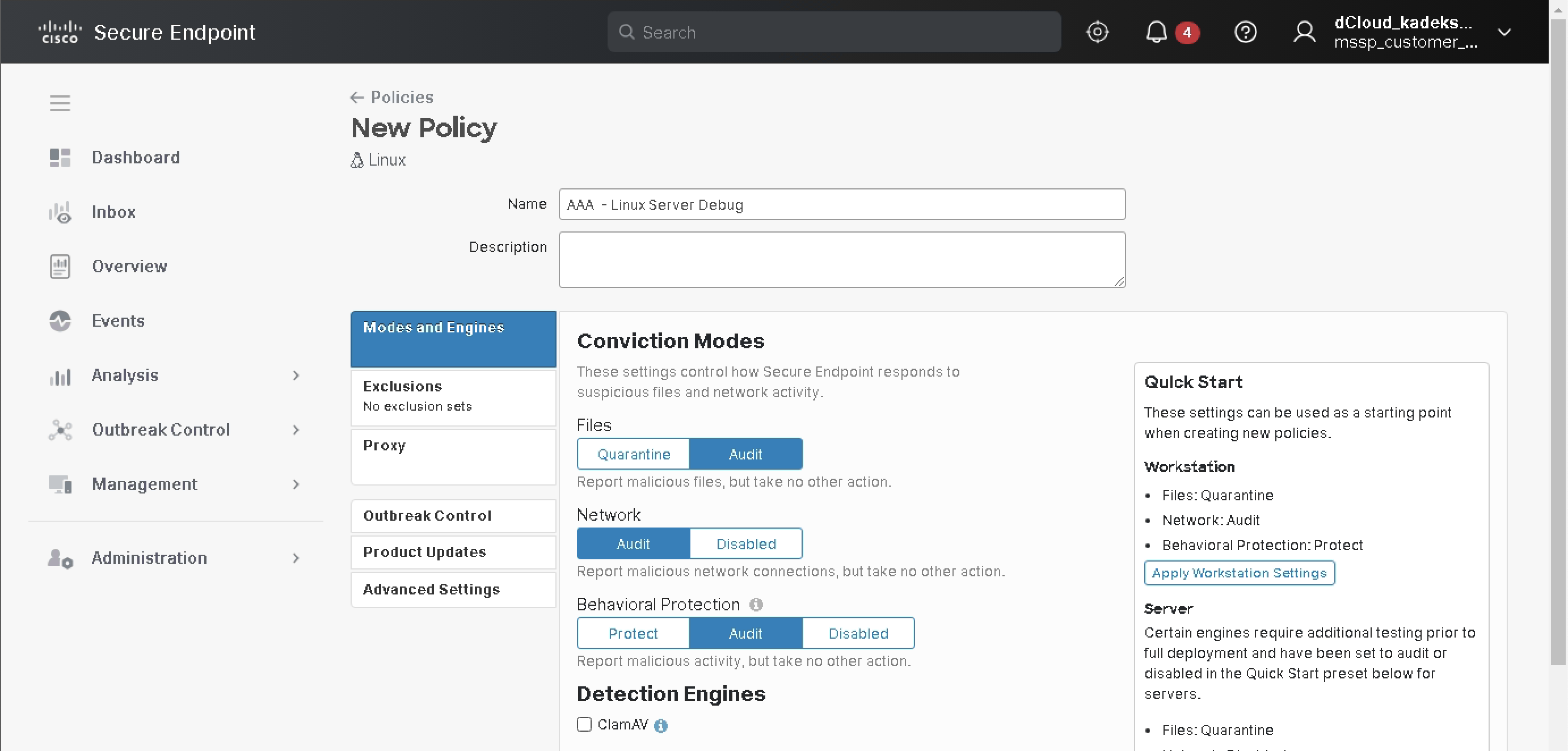Click the ClamAV info icon

tap(660, 725)
